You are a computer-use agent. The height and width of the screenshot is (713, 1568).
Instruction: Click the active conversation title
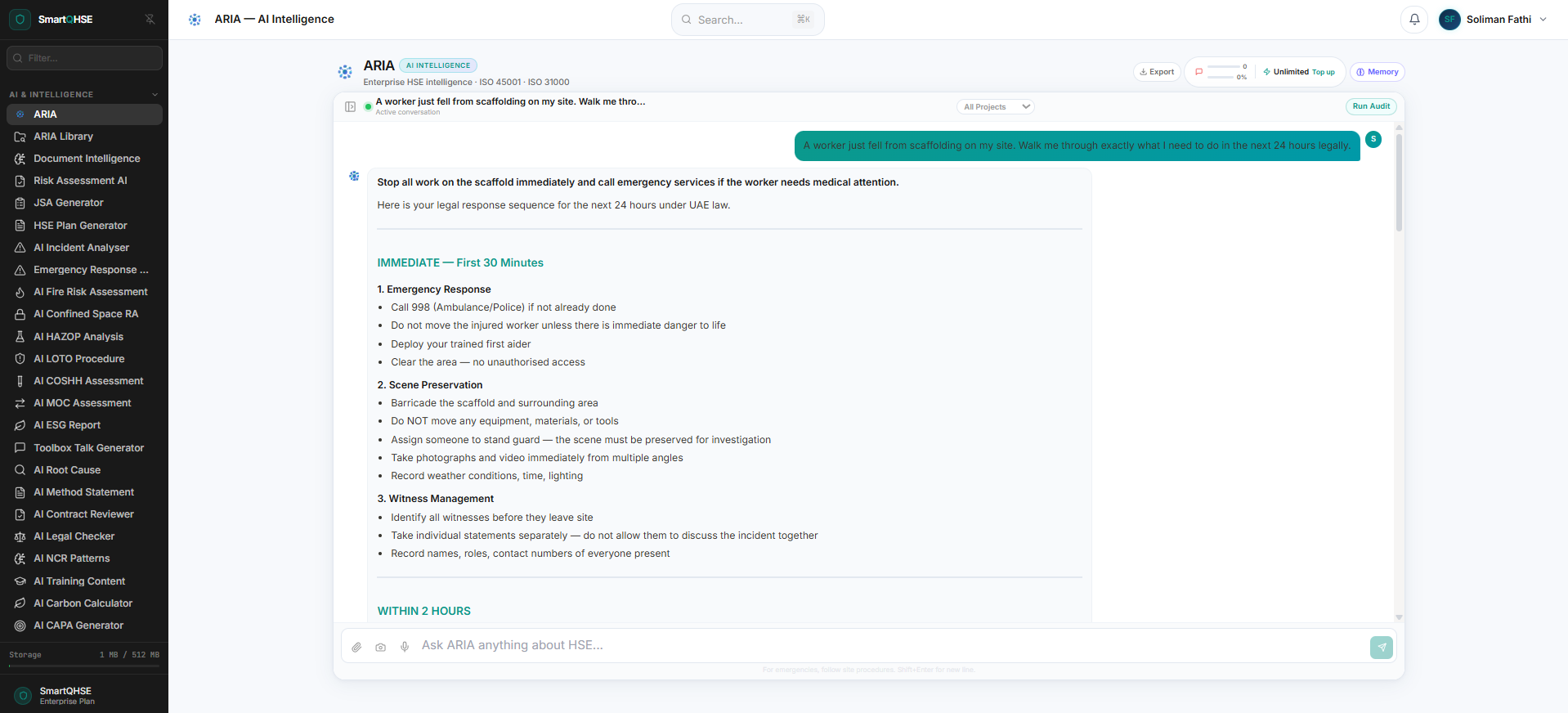(510, 101)
